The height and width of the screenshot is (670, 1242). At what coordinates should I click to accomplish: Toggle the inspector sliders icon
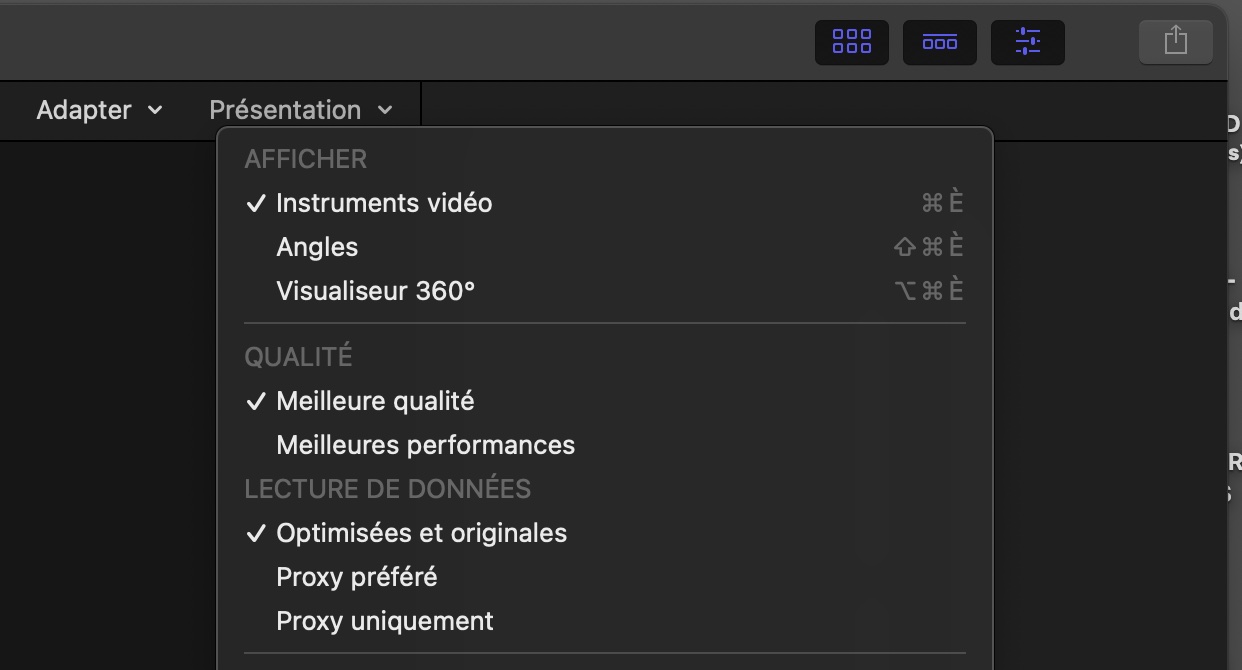(1028, 42)
